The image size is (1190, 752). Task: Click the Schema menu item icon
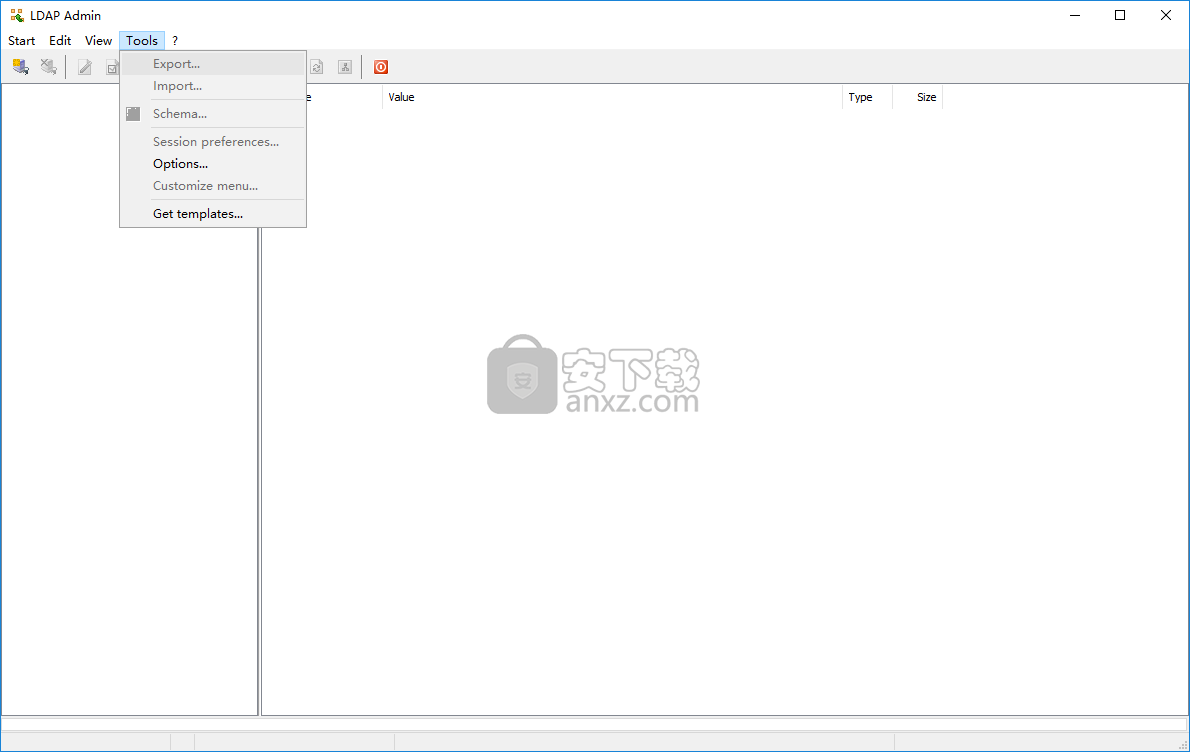point(133,114)
